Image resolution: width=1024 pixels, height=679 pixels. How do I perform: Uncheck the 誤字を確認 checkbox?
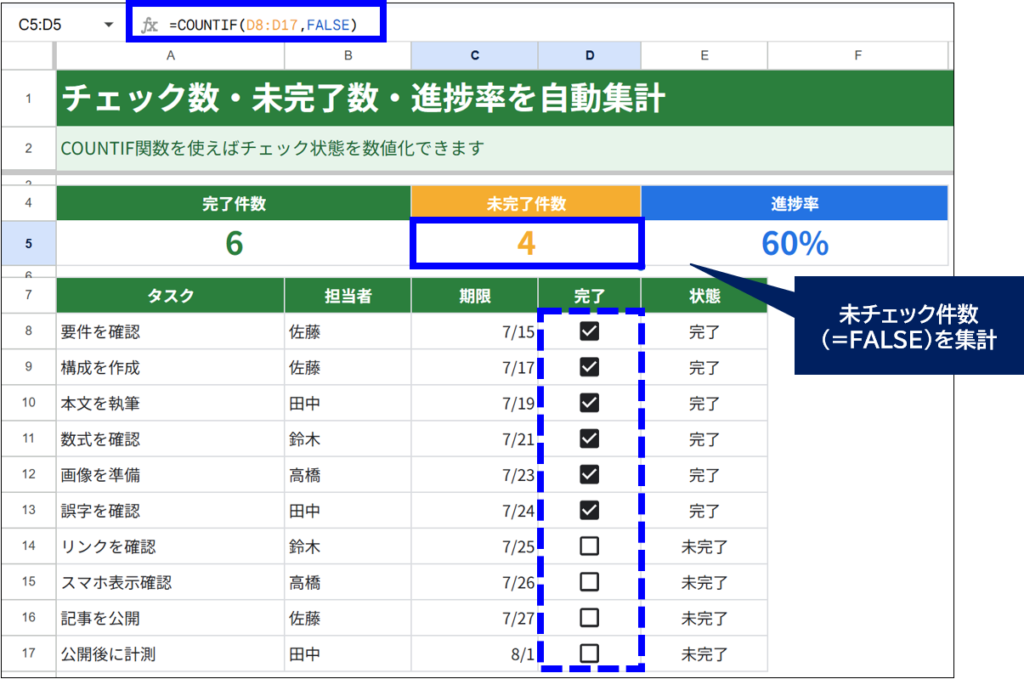coord(589,510)
